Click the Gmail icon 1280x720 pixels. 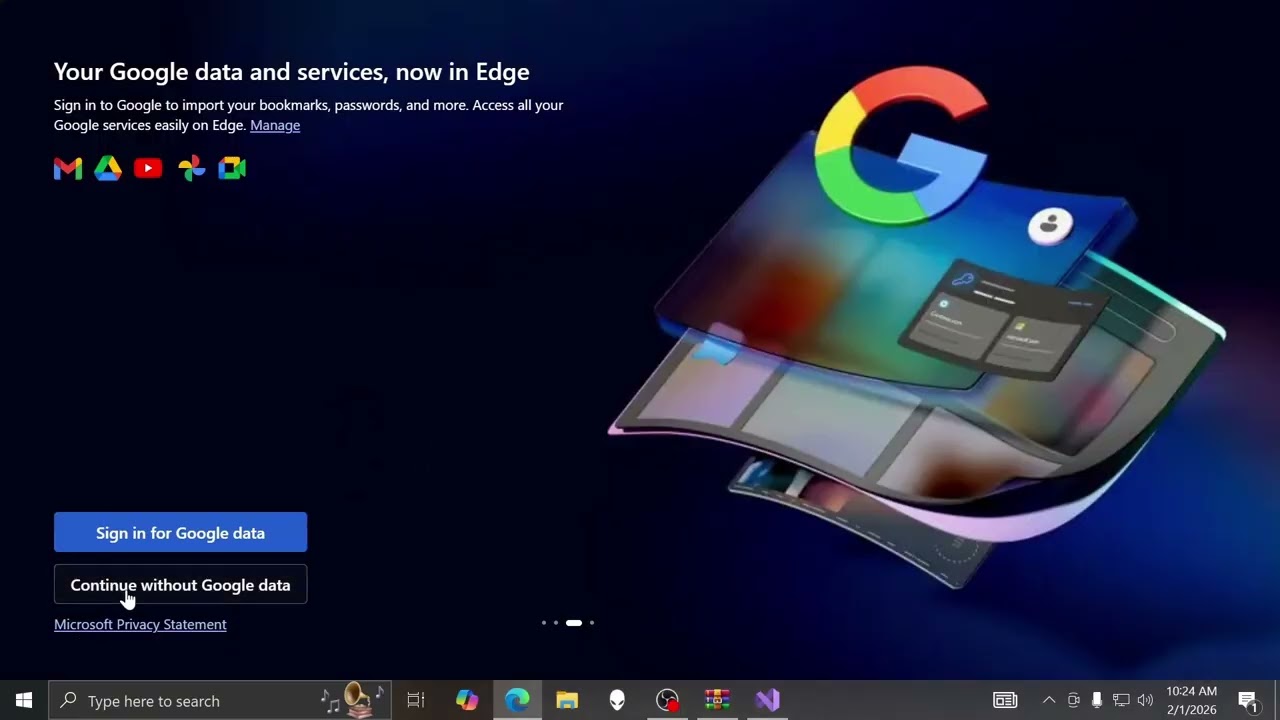tap(68, 169)
